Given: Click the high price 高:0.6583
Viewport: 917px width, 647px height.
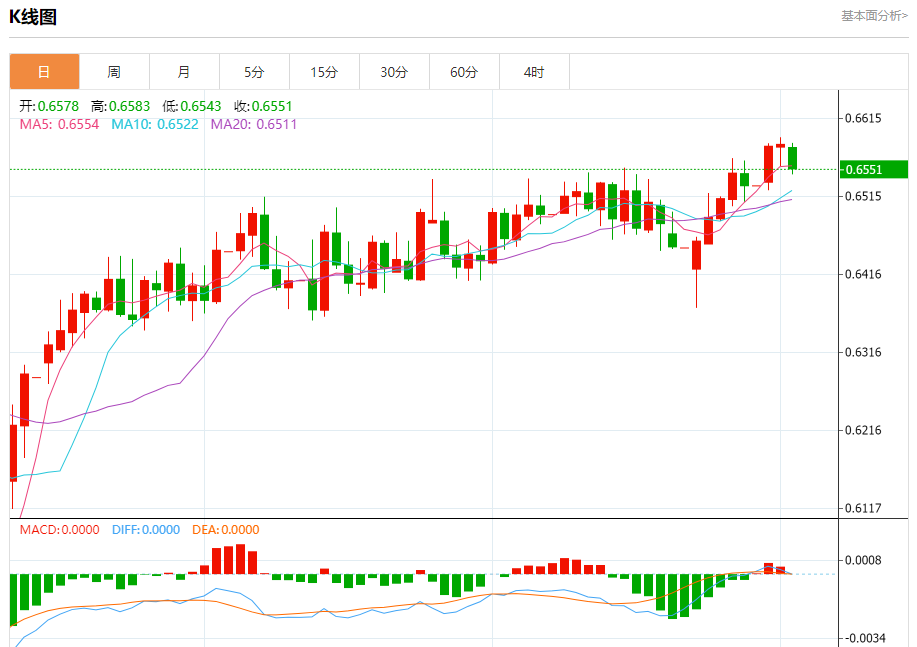Looking at the screenshot, I should pyautogui.click(x=120, y=106).
